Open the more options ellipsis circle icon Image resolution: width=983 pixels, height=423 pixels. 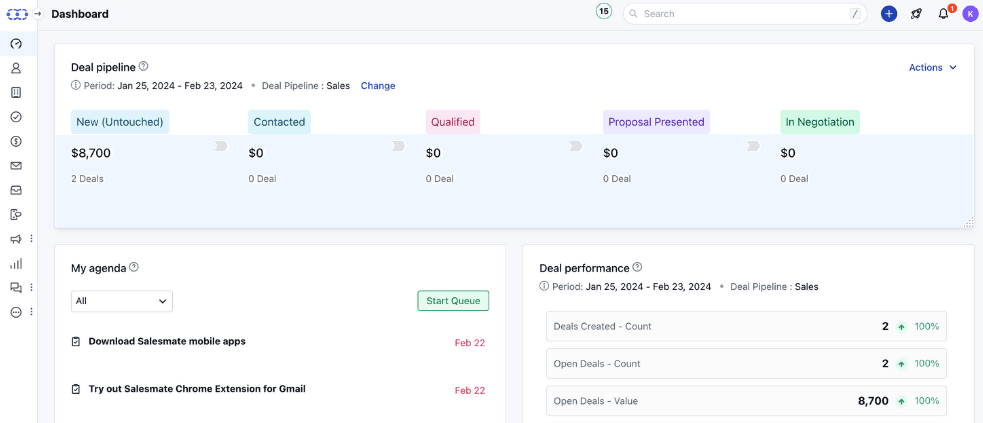(16, 312)
